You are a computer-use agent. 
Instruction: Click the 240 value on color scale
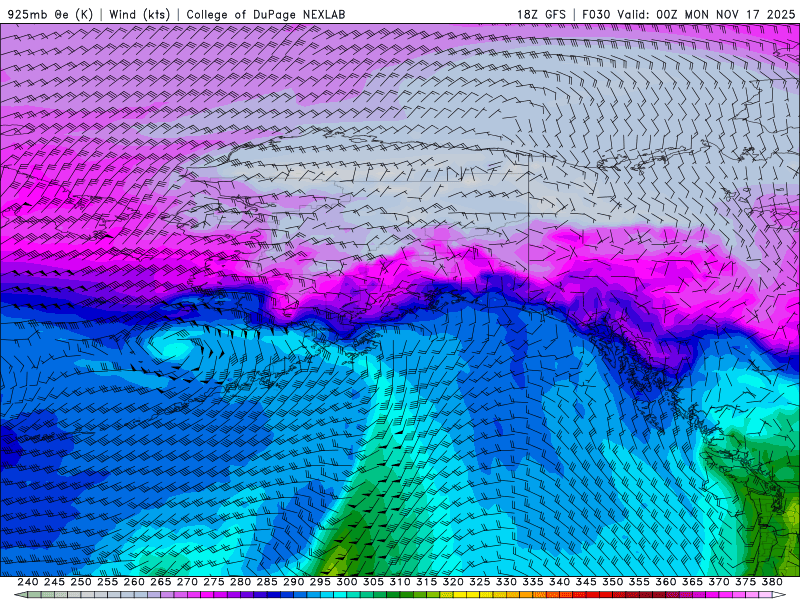coord(28,582)
